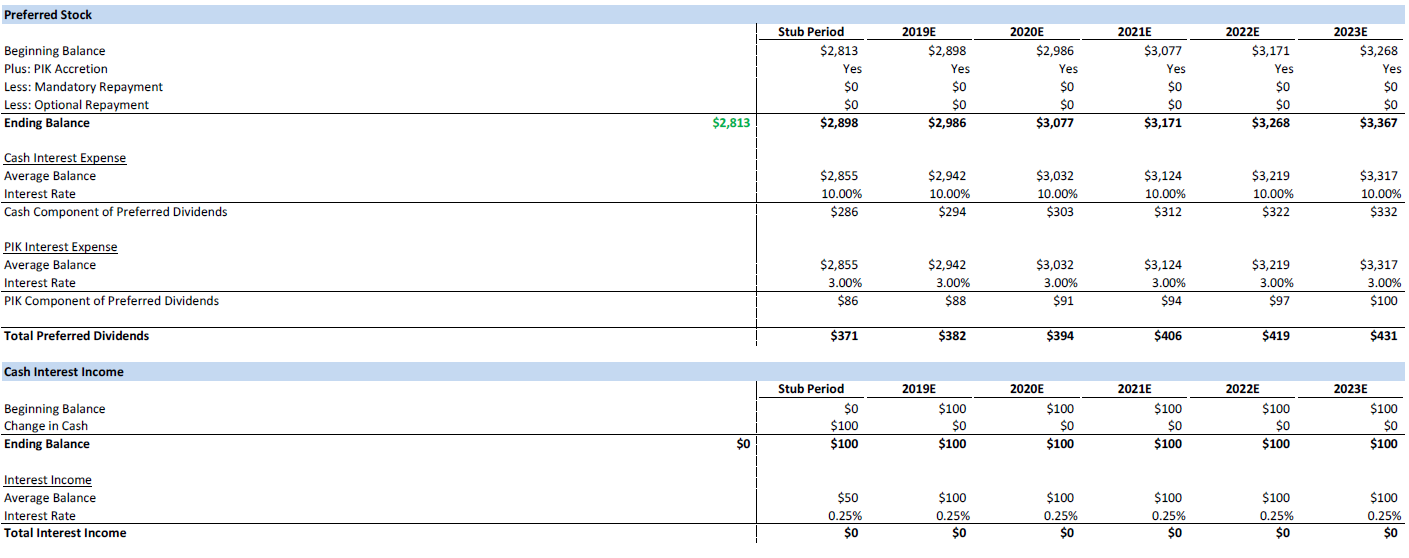Select 2019E header in Preferred Stock table
This screenshot has height=558, width=1409.
(x=919, y=32)
